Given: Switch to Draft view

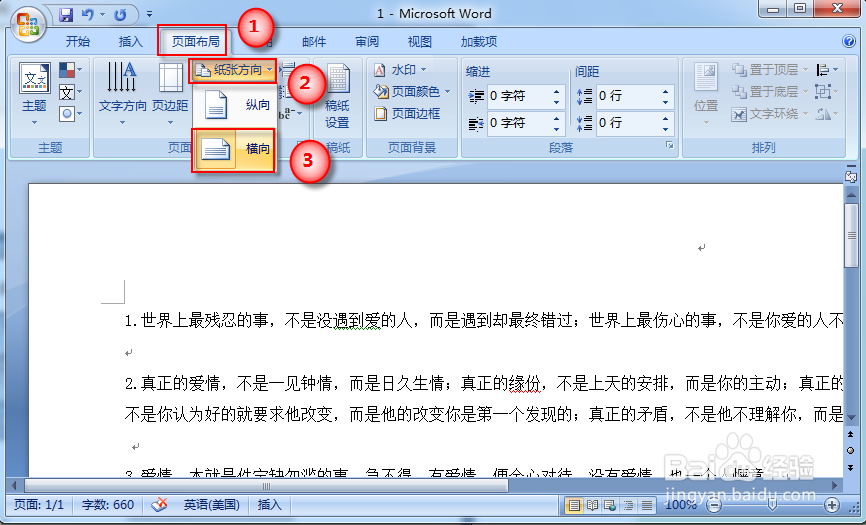Looking at the screenshot, I should (646, 505).
